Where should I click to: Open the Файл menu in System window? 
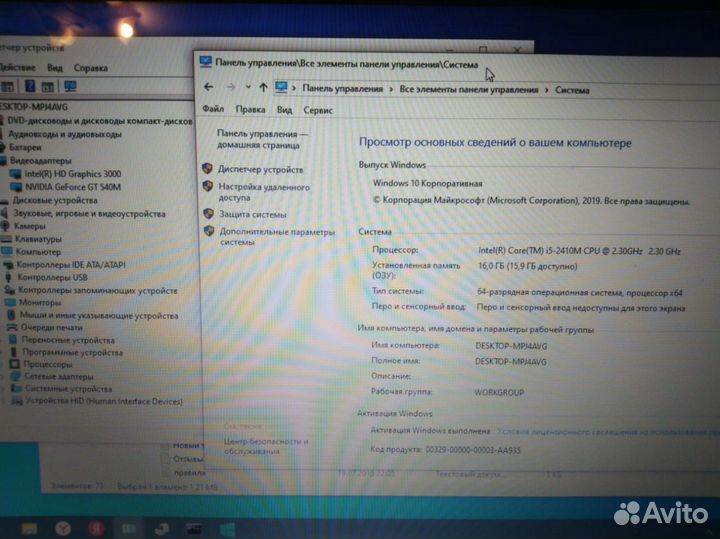point(213,109)
